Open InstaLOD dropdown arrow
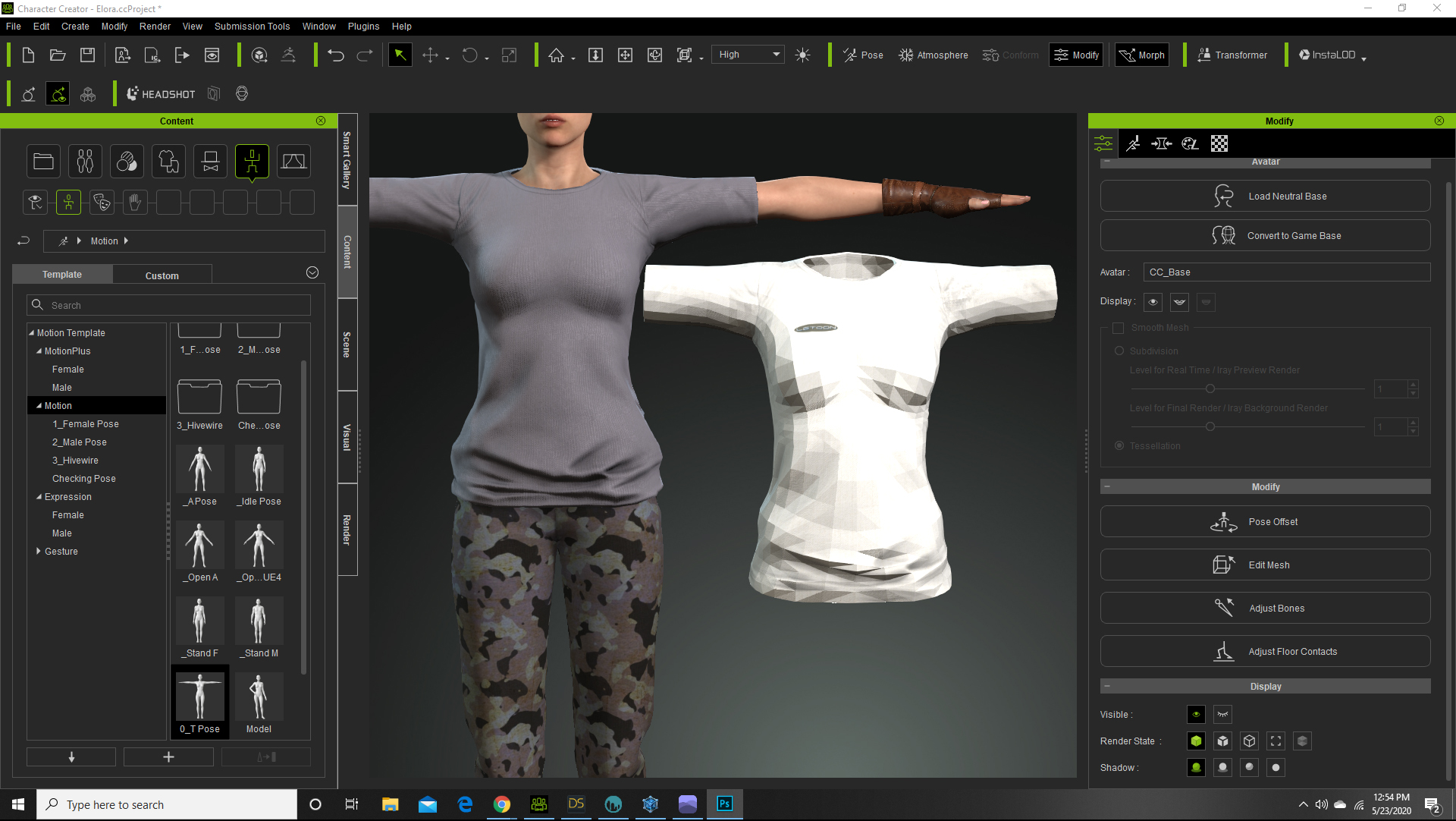 tap(1363, 58)
